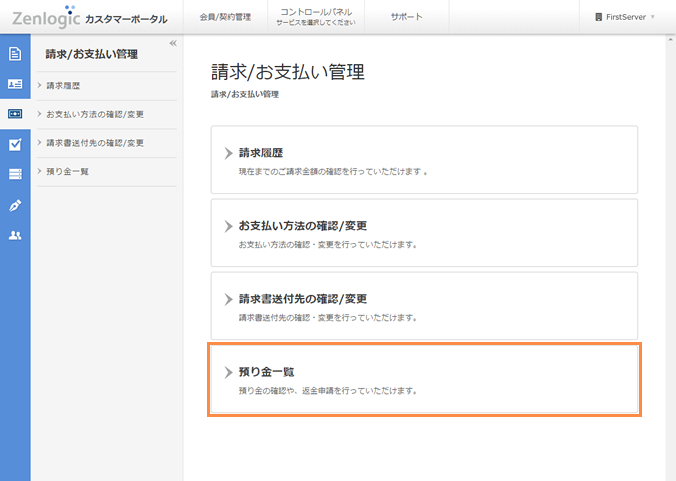The height and width of the screenshot is (481, 676).
Task: Select お支払い方法の確認/変更 in side panel
Action: tap(95, 114)
